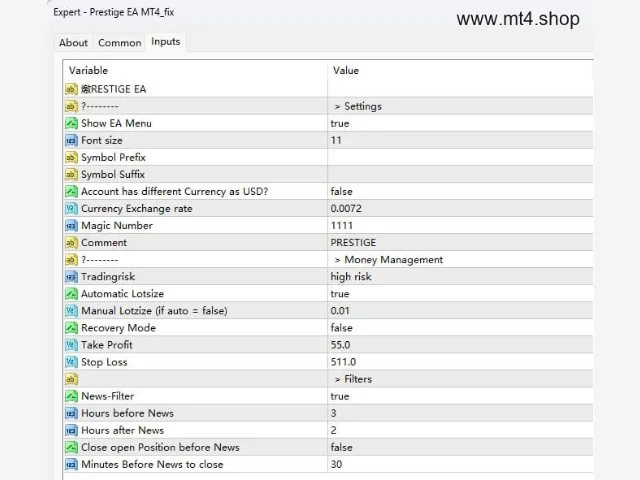The width and height of the screenshot is (640, 480).
Task: Click the double icon for Currency Exchange rate
Action: [71, 209]
